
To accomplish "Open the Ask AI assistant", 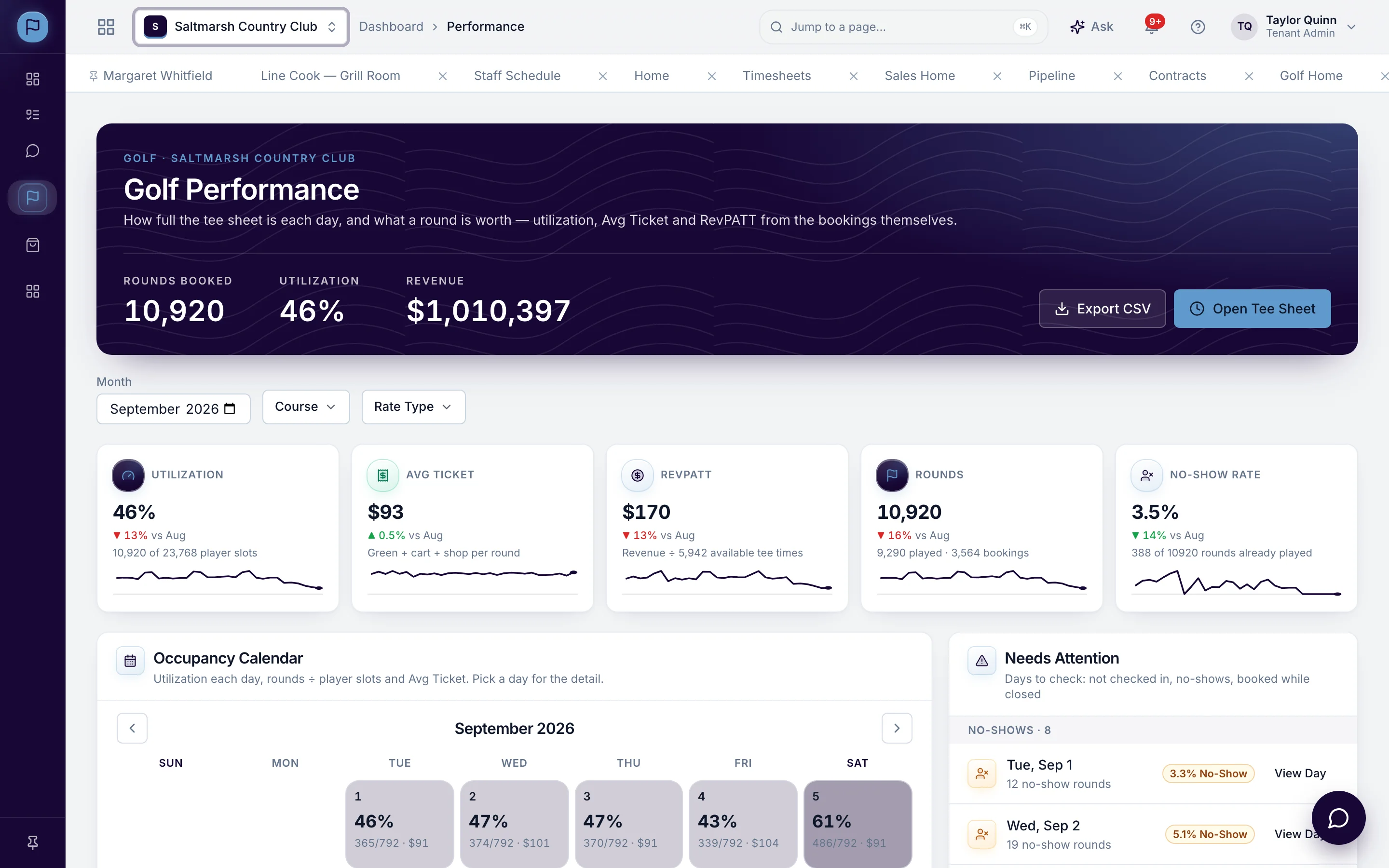I will click(1091, 27).
